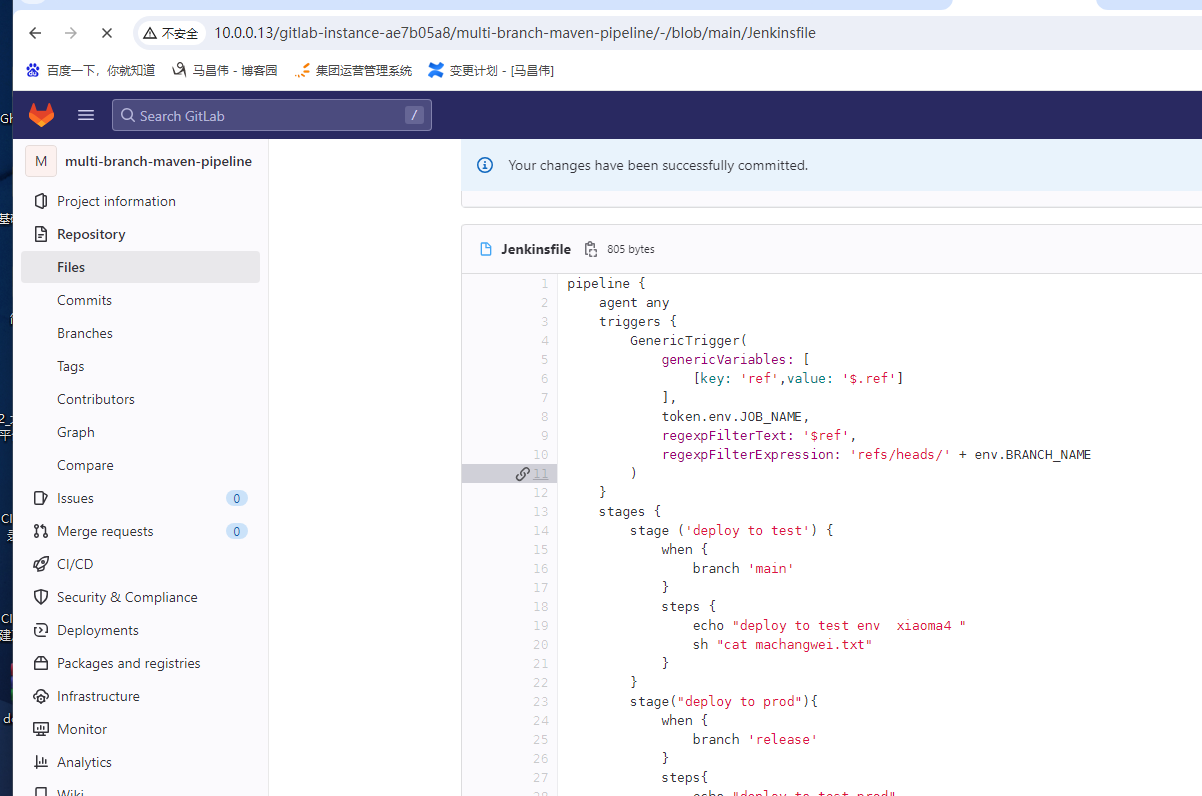Viewport: 1202px width, 796px height.
Task: Click the Merge requests icon
Action: pos(41,531)
